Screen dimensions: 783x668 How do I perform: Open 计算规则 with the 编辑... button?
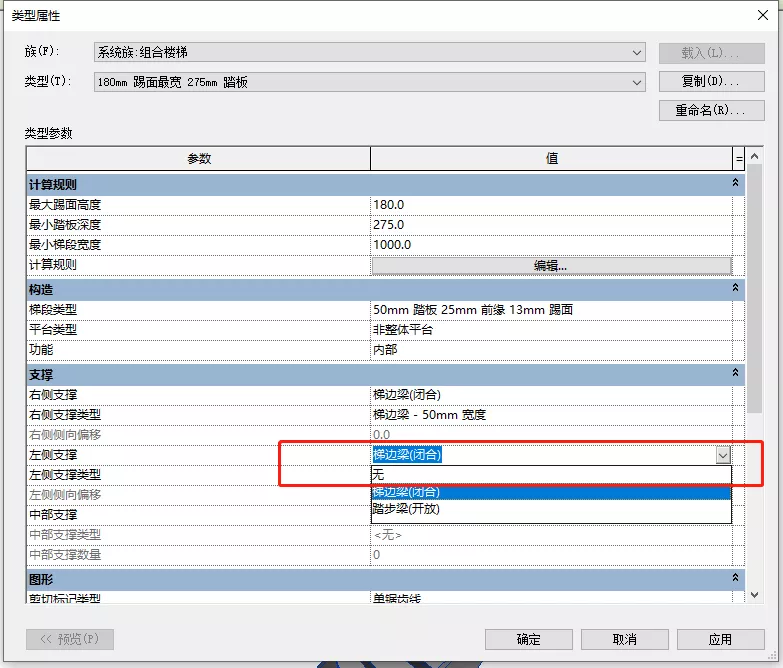[x=551, y=265]
